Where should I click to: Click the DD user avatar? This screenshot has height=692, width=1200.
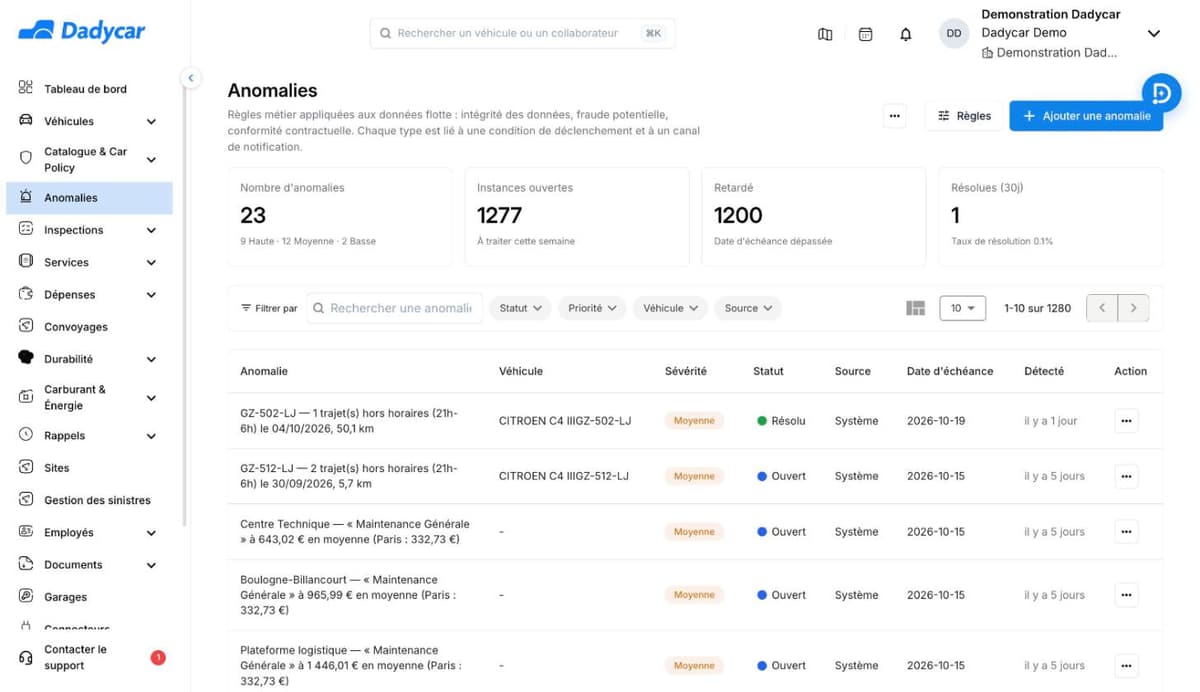pyautogui.click(x=954, y=34)
